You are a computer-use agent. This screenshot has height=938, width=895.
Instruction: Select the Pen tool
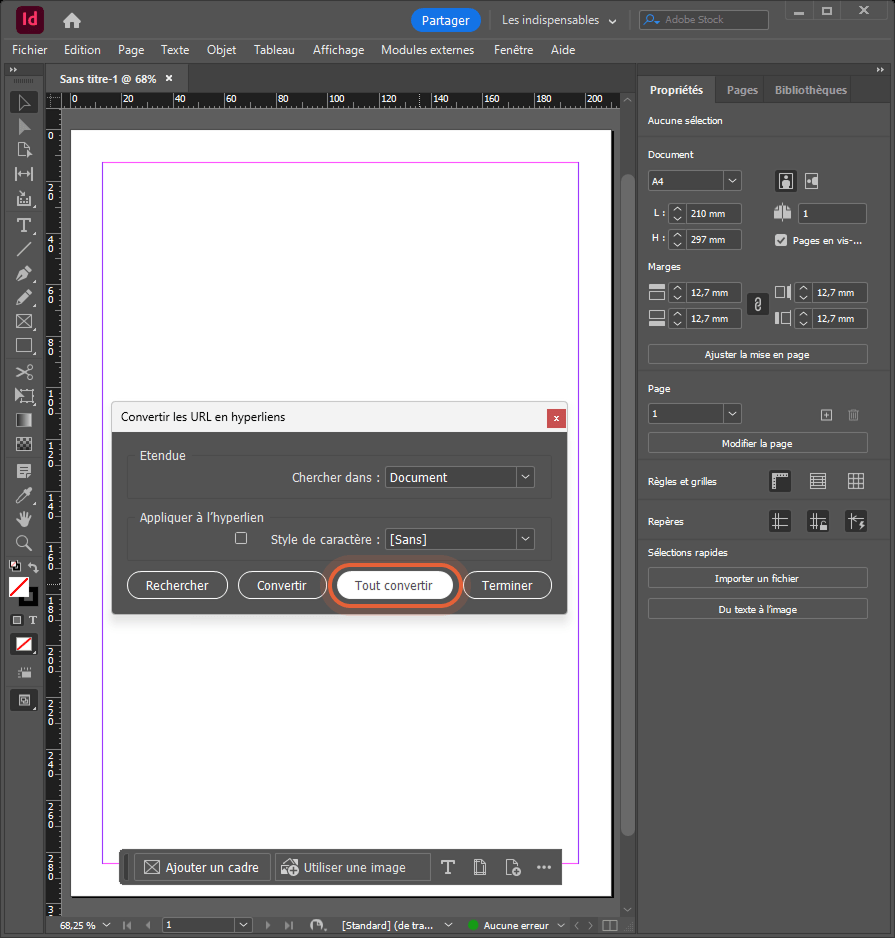tap(24, 274)
